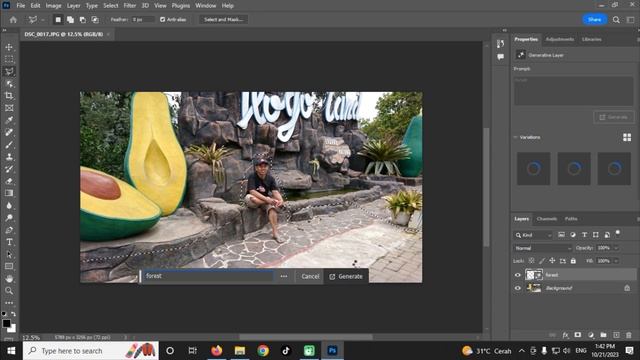Image resolution: width=640 pixels, height=360 pixels.
Task: Toggle lock all padlock in Layers panel
Action: (573, 261)
